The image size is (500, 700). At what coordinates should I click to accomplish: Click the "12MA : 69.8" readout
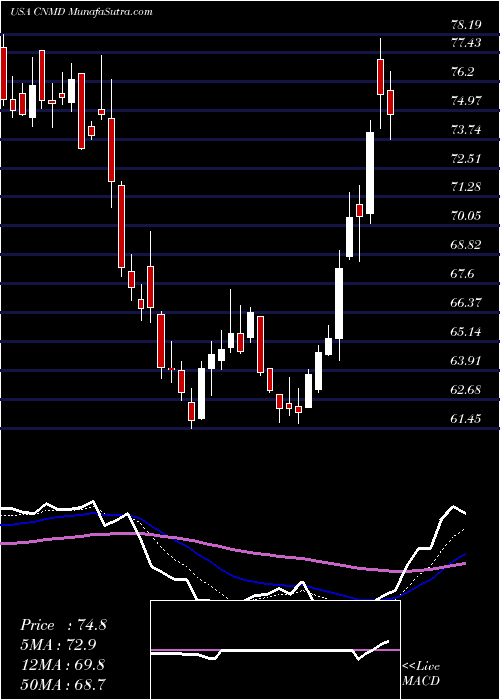[62, 665]
